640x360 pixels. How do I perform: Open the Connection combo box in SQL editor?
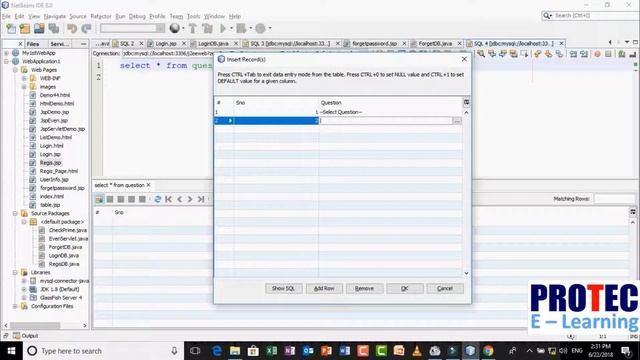click(167, 54)
